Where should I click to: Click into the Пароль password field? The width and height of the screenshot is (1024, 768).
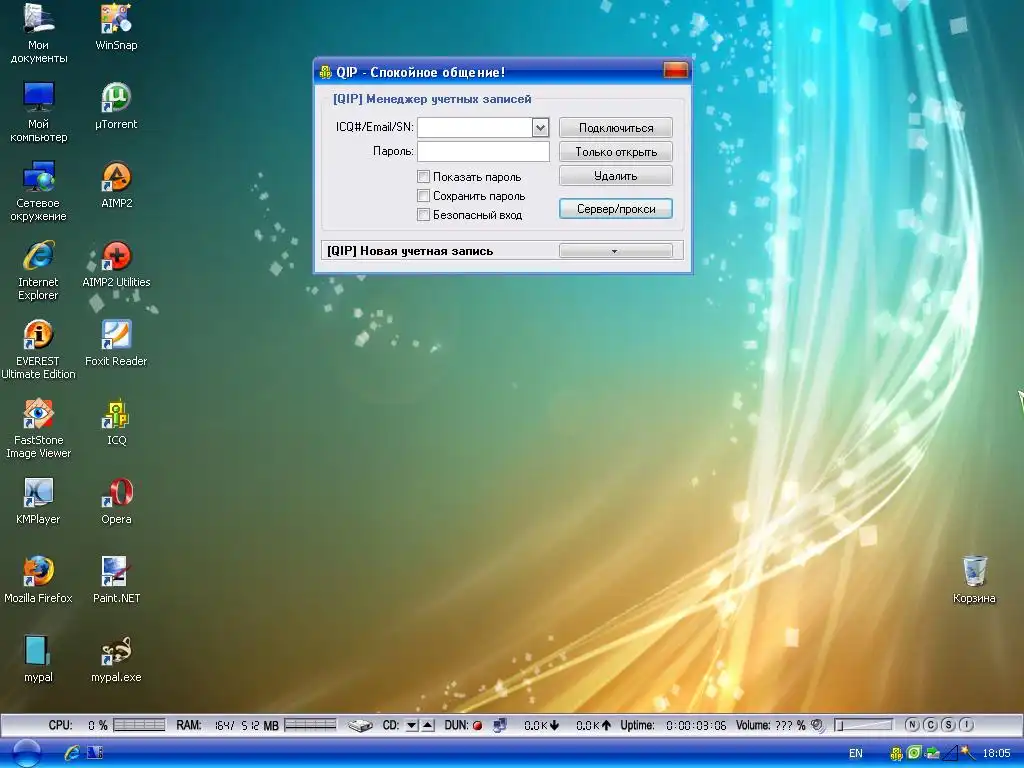483,152
